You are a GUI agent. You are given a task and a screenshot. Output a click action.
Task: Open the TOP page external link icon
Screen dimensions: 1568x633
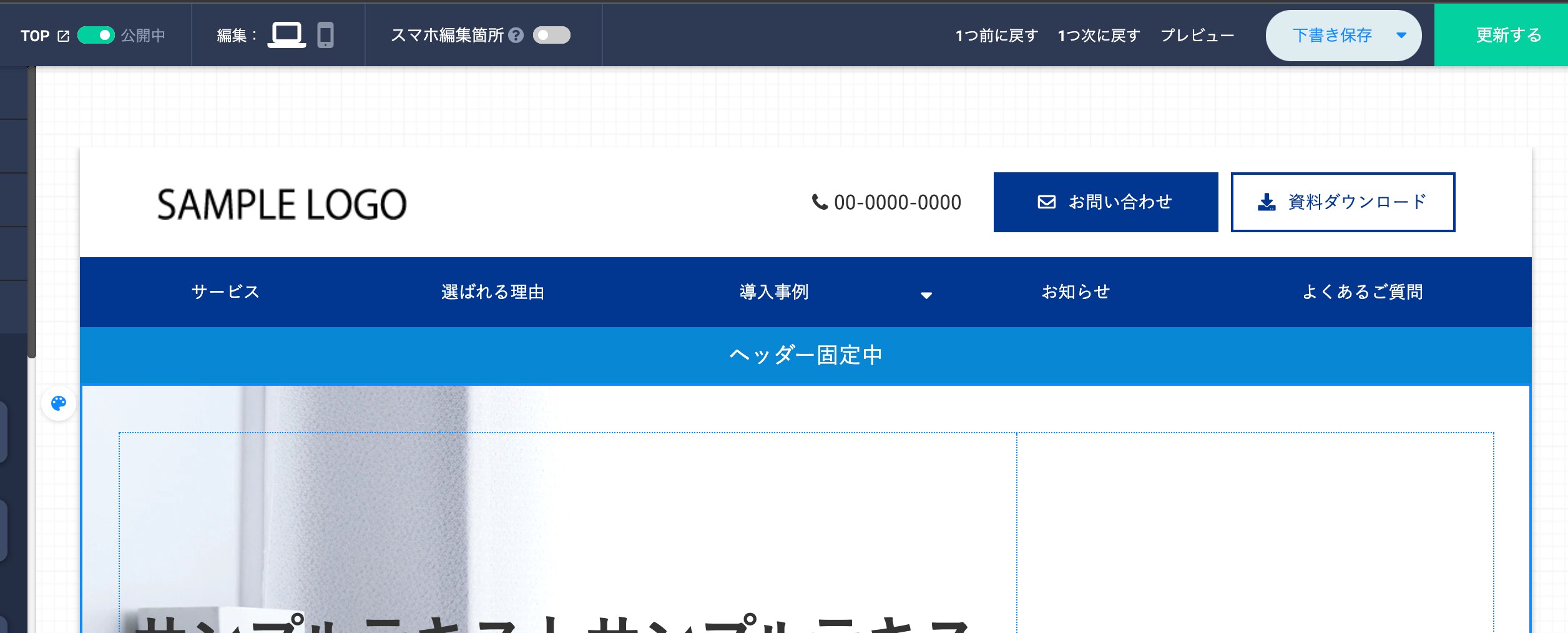click(x=63, y=36)
